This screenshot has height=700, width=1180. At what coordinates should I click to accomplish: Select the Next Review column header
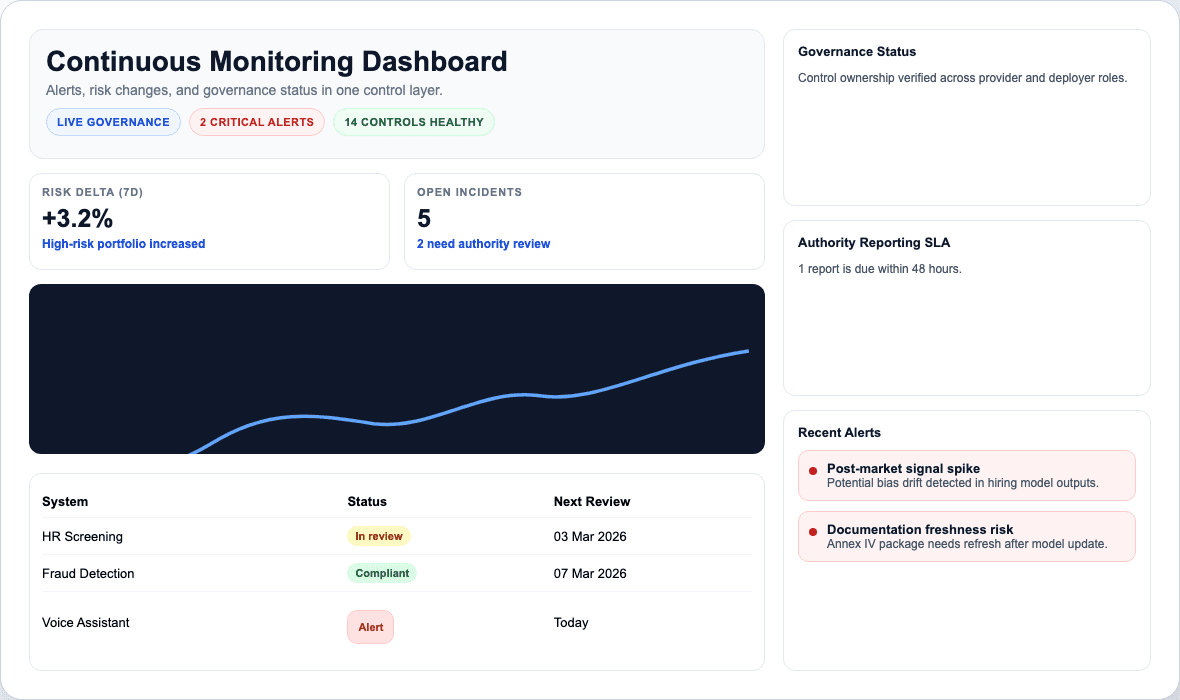pos(591,501)
